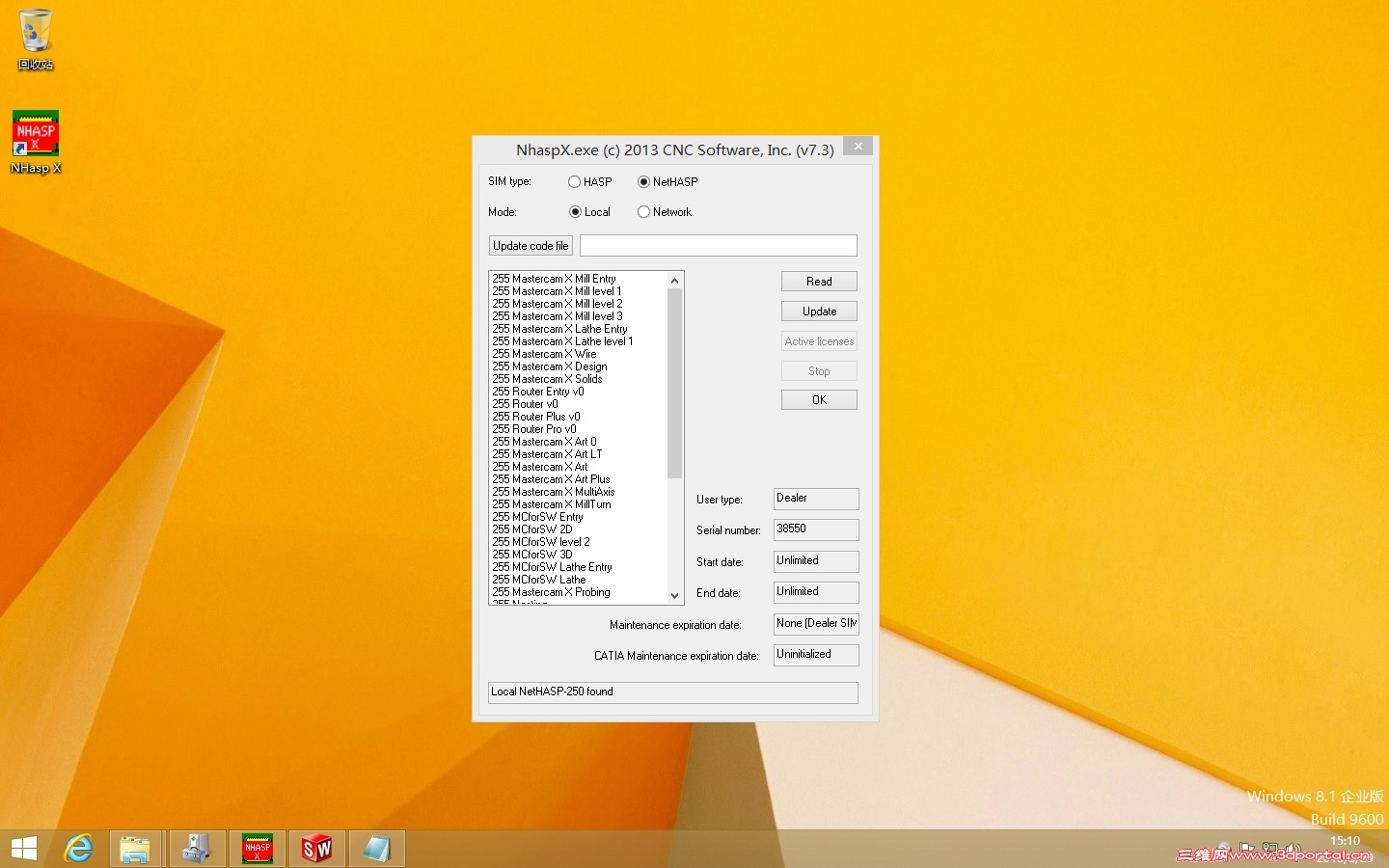1389x868 pixels.
Task: Click the Update code file button
Action: click(x=531, y=246)
